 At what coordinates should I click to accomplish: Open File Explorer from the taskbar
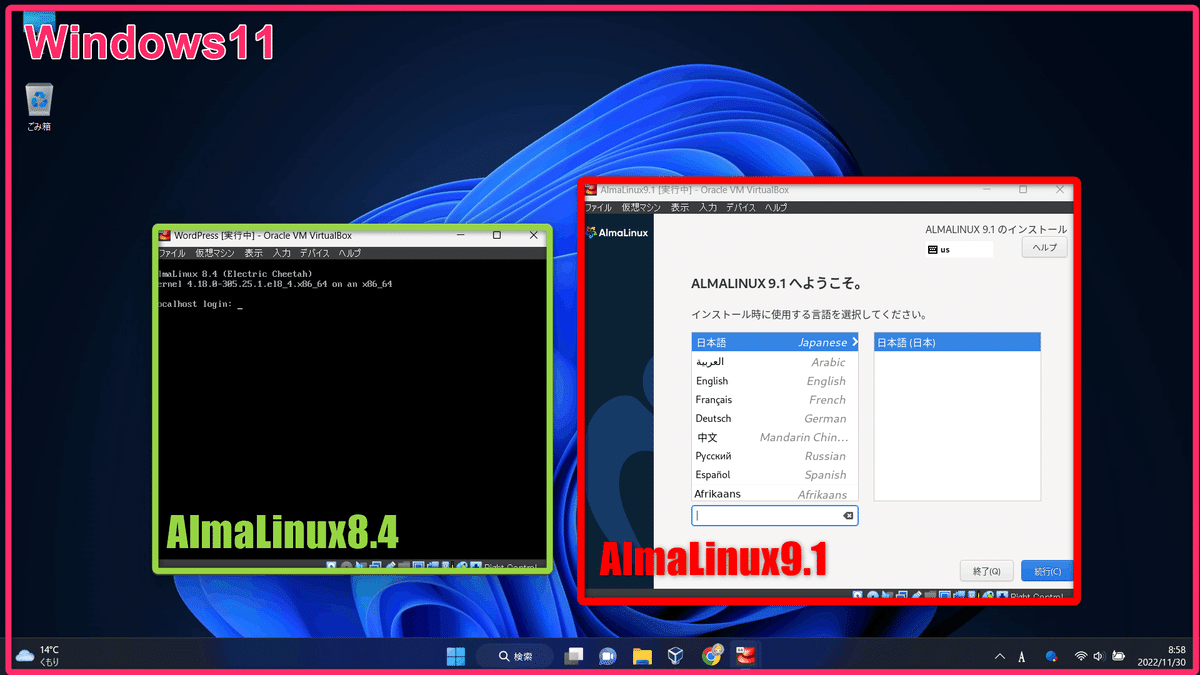tap(642, 656)
